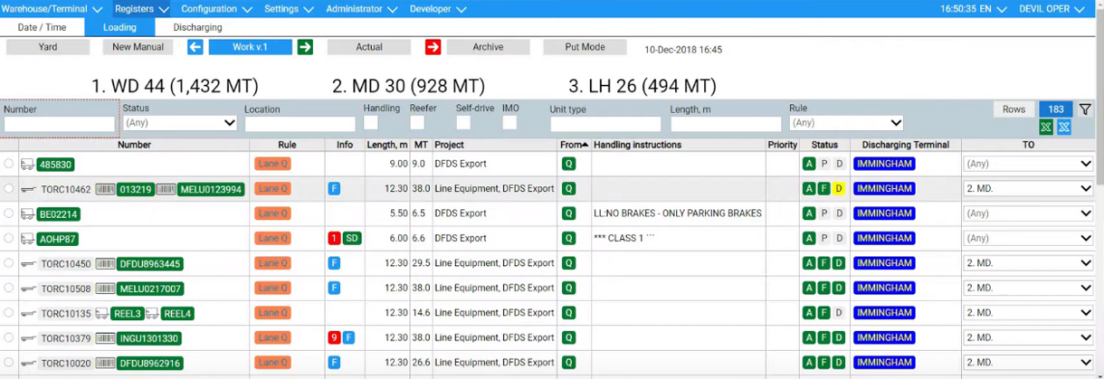Screen dimensions: 1104x379
Task: Click the SD info badge on AOHP87
Action: [x=352, y=238]
